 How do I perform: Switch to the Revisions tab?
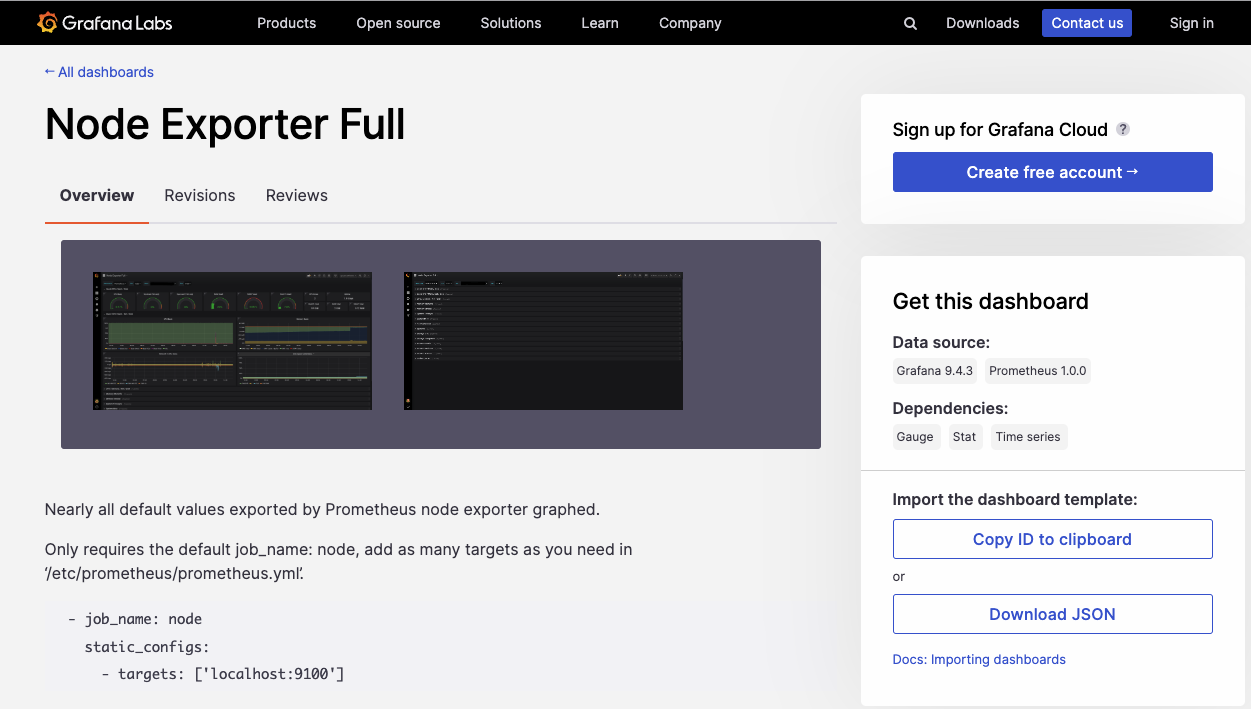[x=200, y=196]
